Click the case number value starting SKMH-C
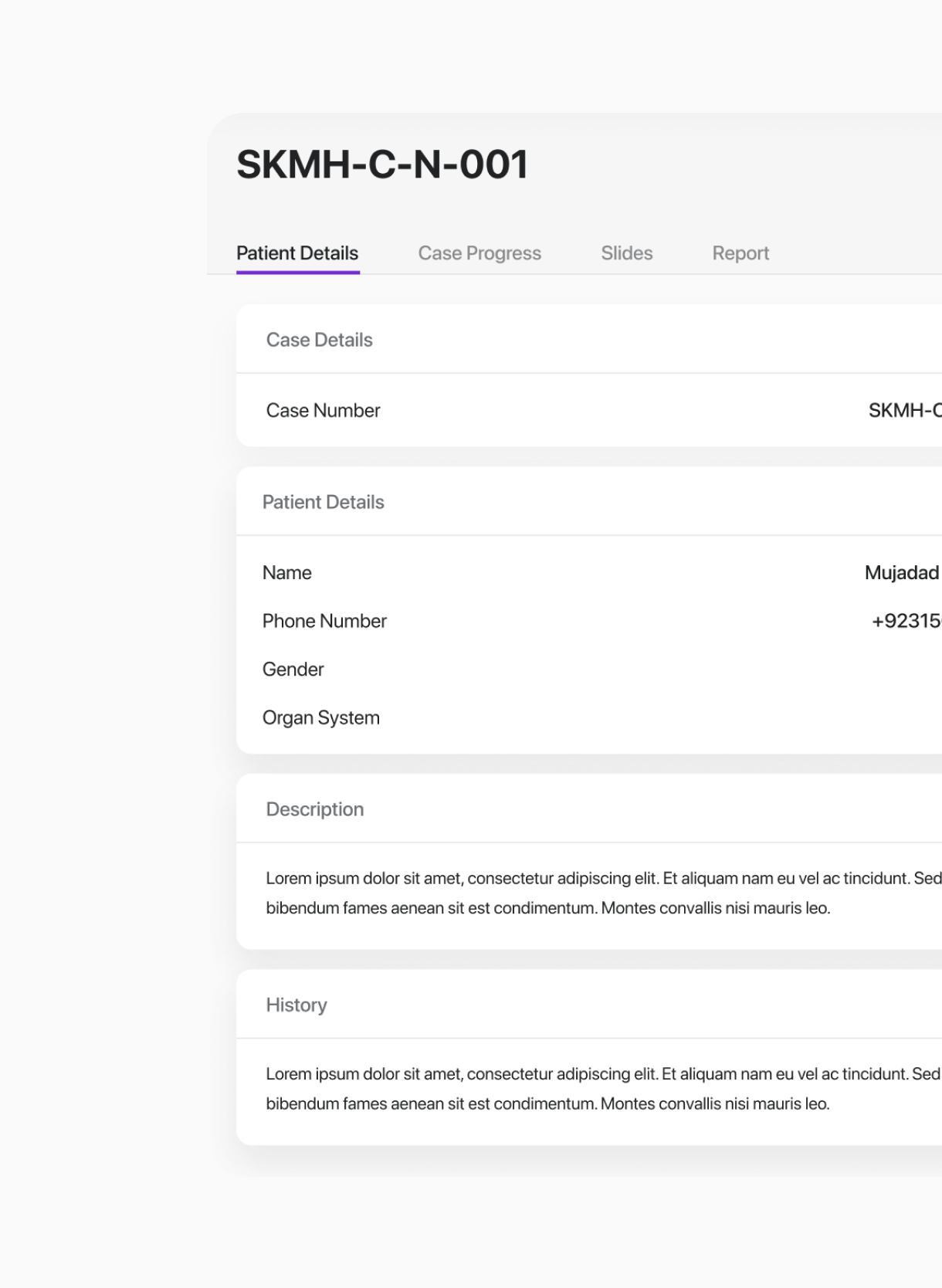Screen dimensions: 942x1288 coord(904,411)
